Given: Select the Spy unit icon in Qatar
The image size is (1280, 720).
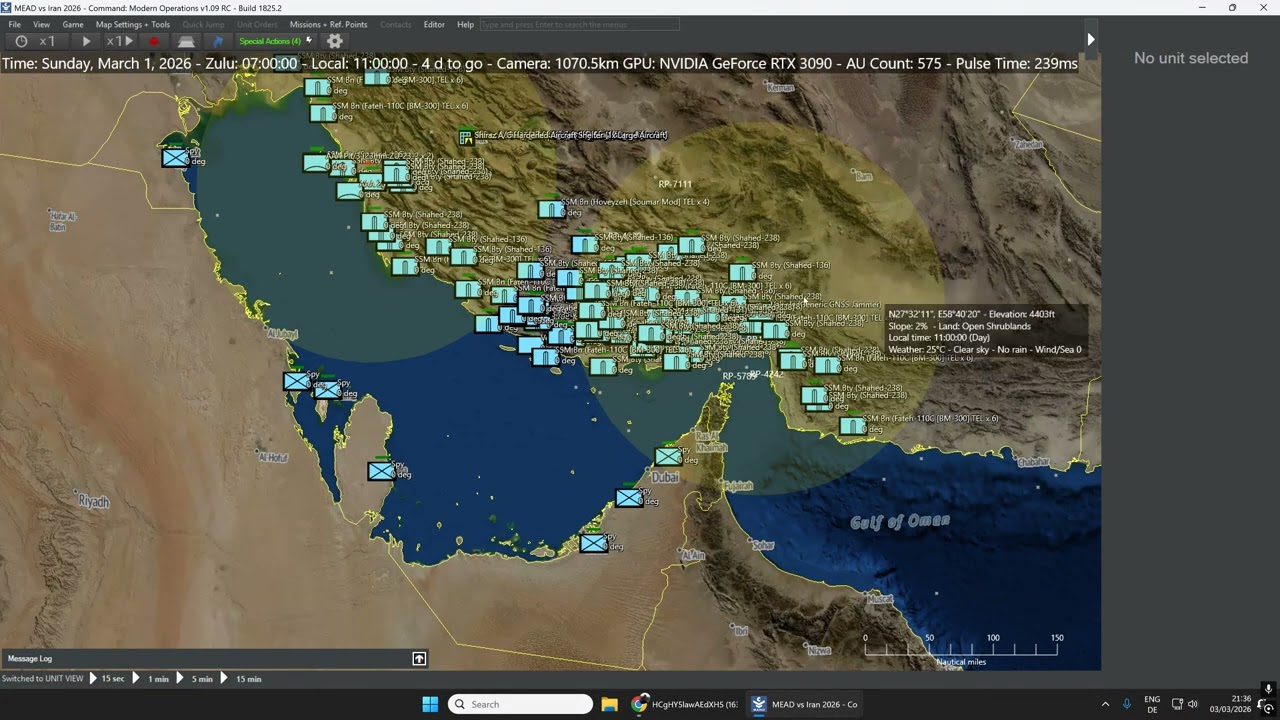Looking at the screenshot, I should [381, 470].
